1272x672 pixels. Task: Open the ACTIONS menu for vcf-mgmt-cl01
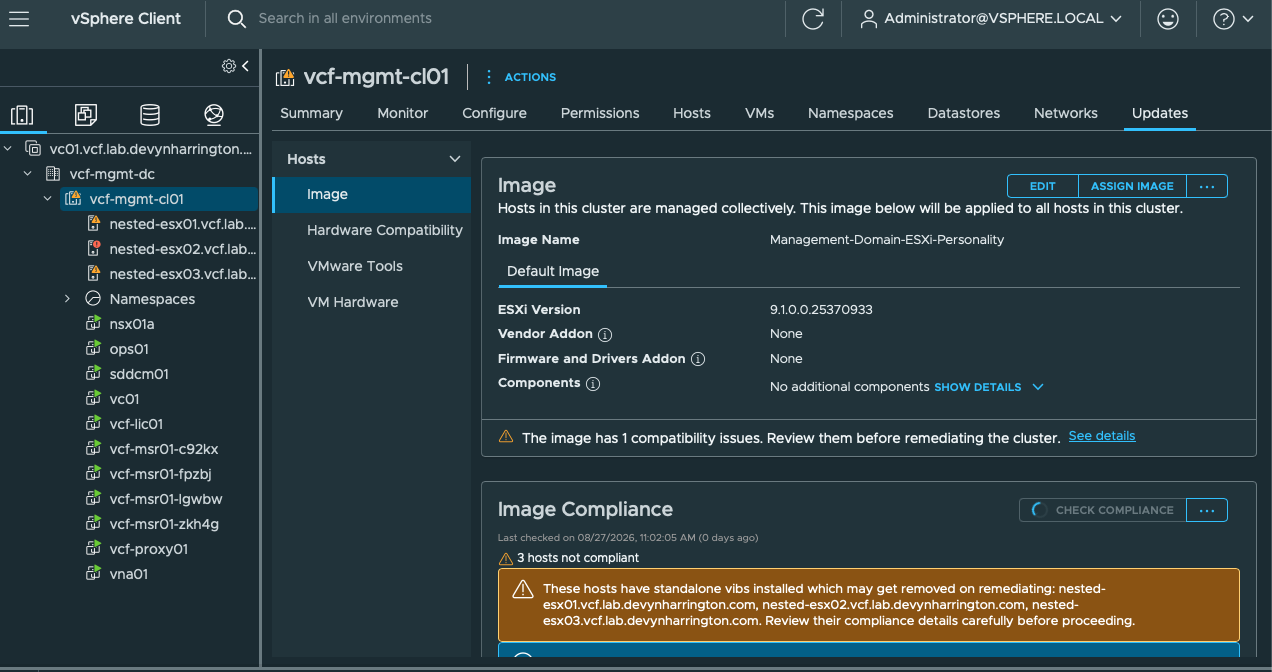520,77
